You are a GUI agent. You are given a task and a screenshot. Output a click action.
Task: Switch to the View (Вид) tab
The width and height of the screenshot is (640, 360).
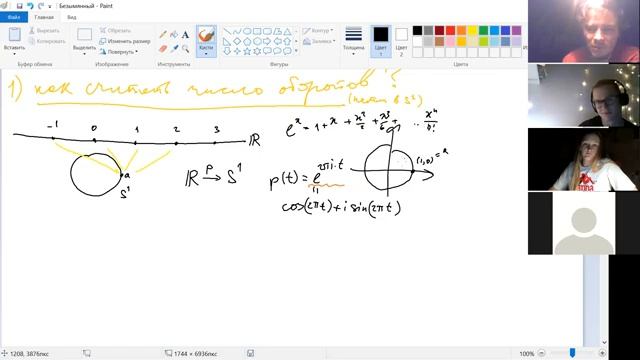tap(72, 17)
